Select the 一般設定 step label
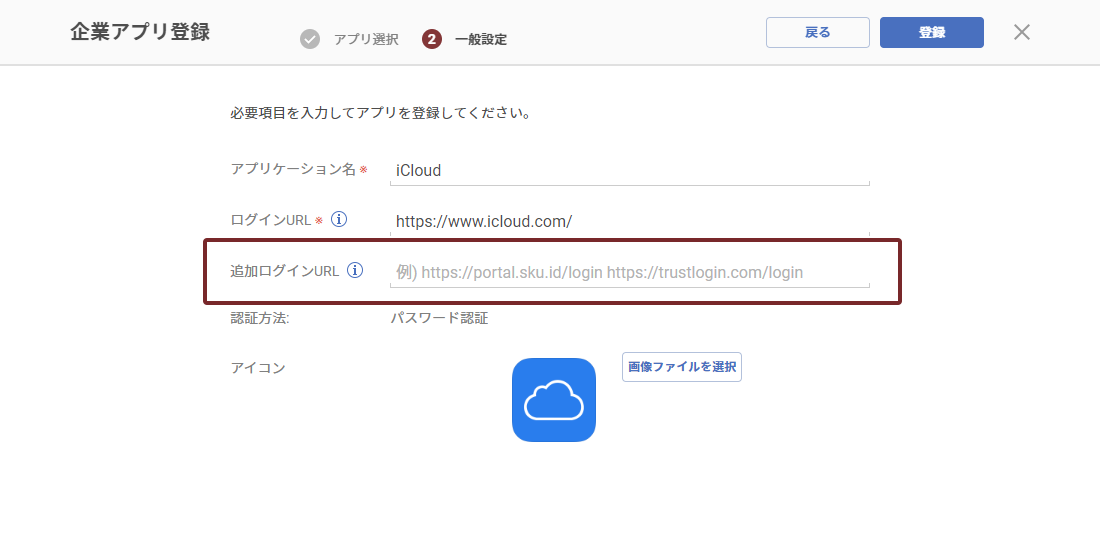The height and width of the screenshot is (548, 1100). point(481,40)
